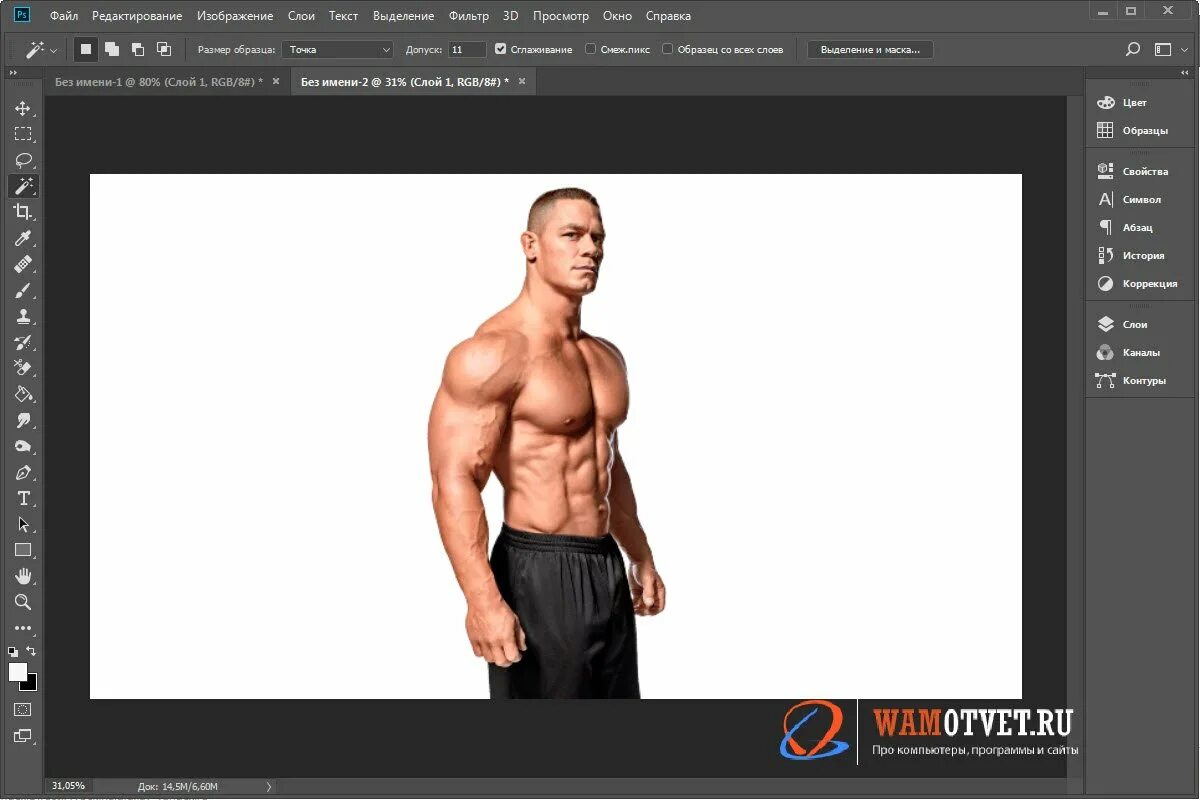The height and width of the screenshot is (800, 1200).
Task: Open the Редактирование menu
Action: (x=137, y=16)
